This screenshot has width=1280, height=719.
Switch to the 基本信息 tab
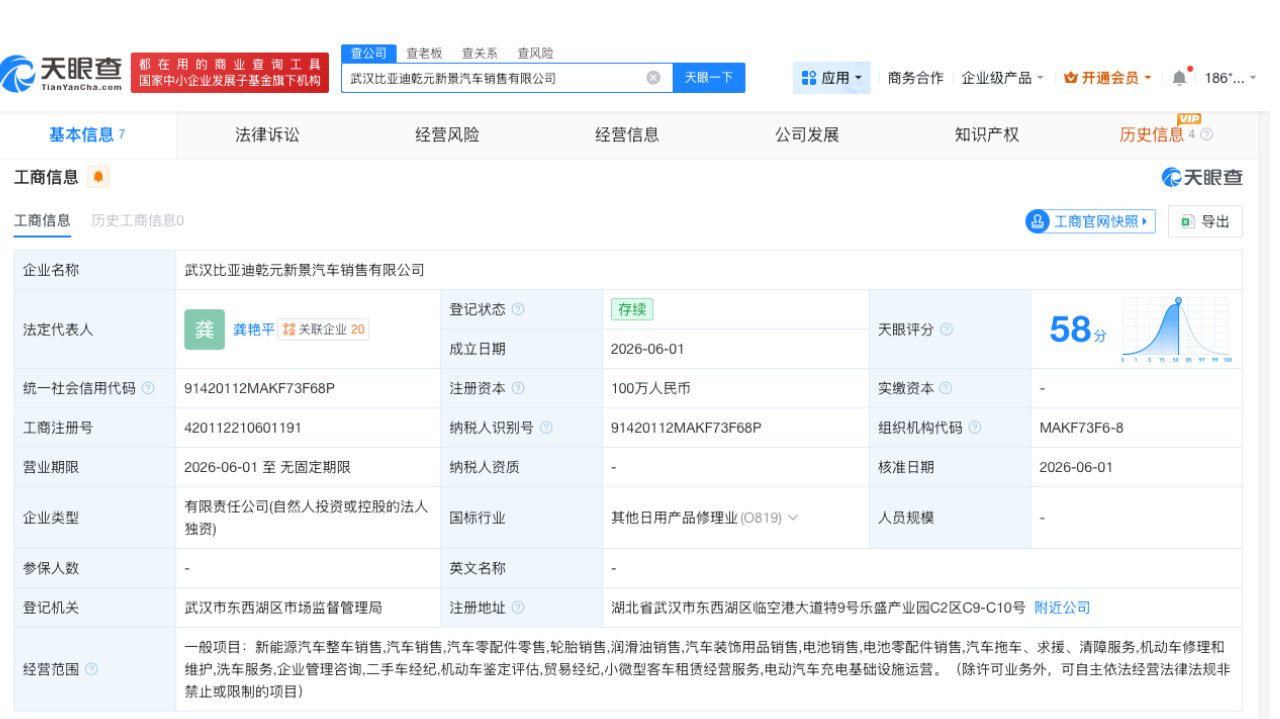[87, 135]
